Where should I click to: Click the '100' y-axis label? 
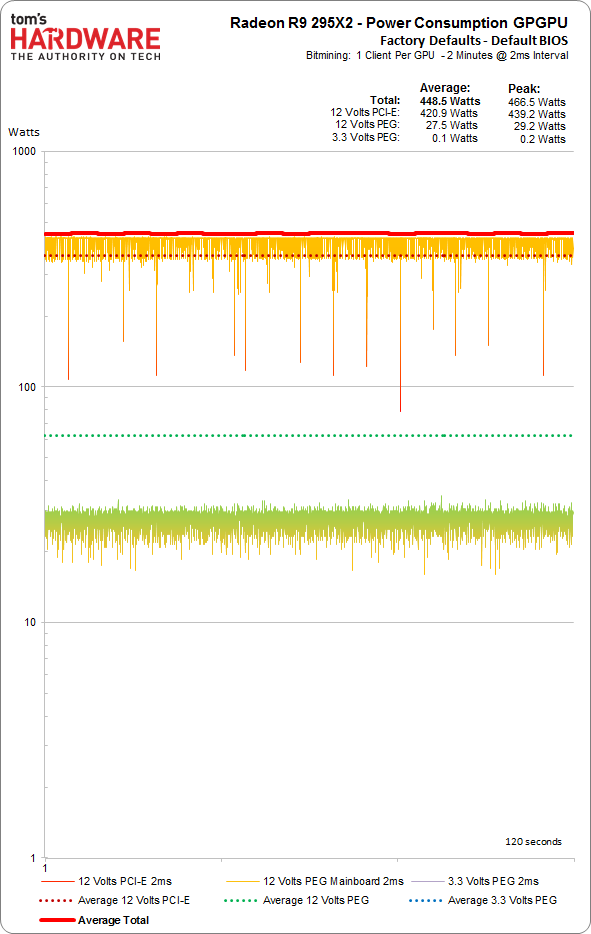[27, 387]
